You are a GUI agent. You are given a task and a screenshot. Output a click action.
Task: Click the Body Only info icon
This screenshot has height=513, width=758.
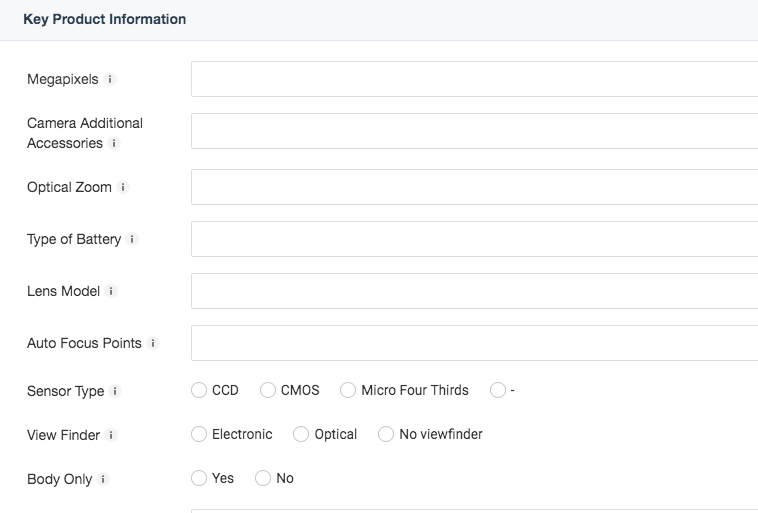tap(103, 479)
